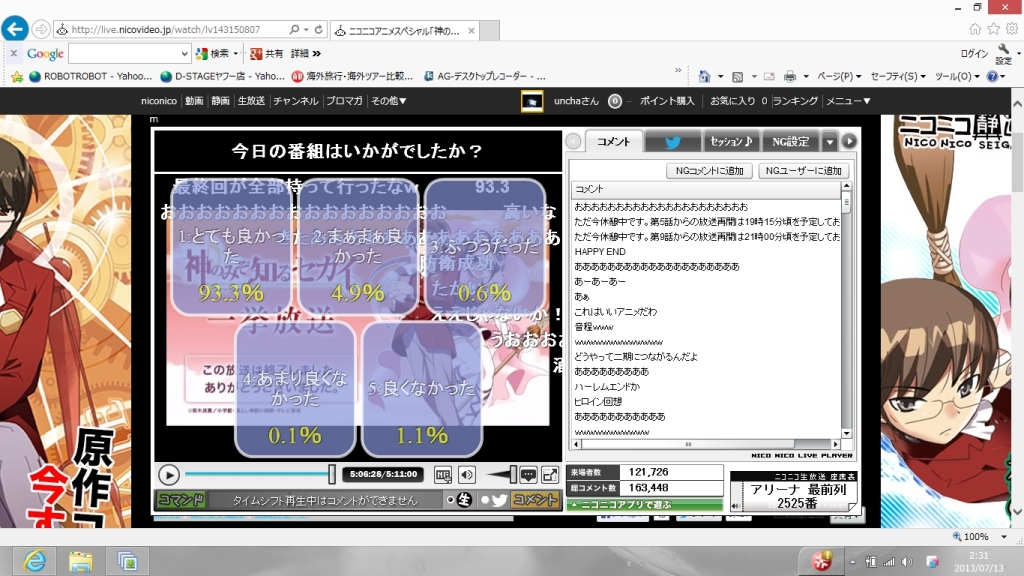Open File Explorer from the taskbar
This screenshot has height=576, width=1024.
point(80,561)
